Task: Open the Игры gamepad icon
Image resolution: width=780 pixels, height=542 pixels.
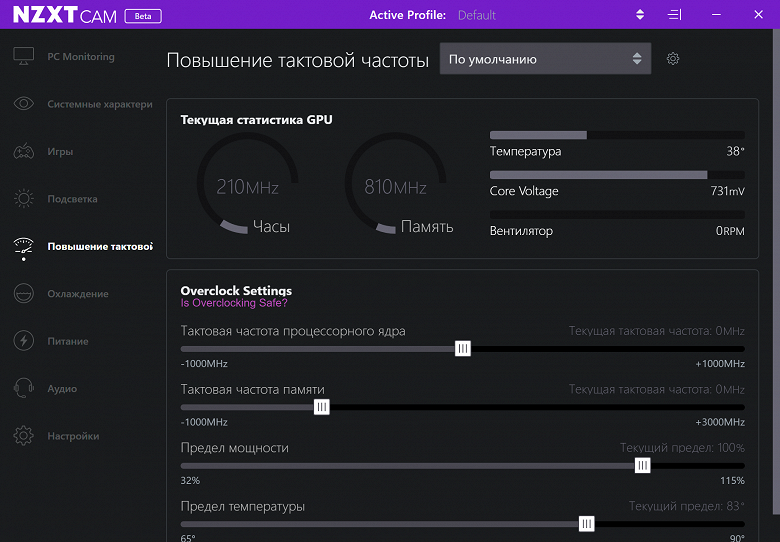Action: pyautogui.click(x=24, y=152)
